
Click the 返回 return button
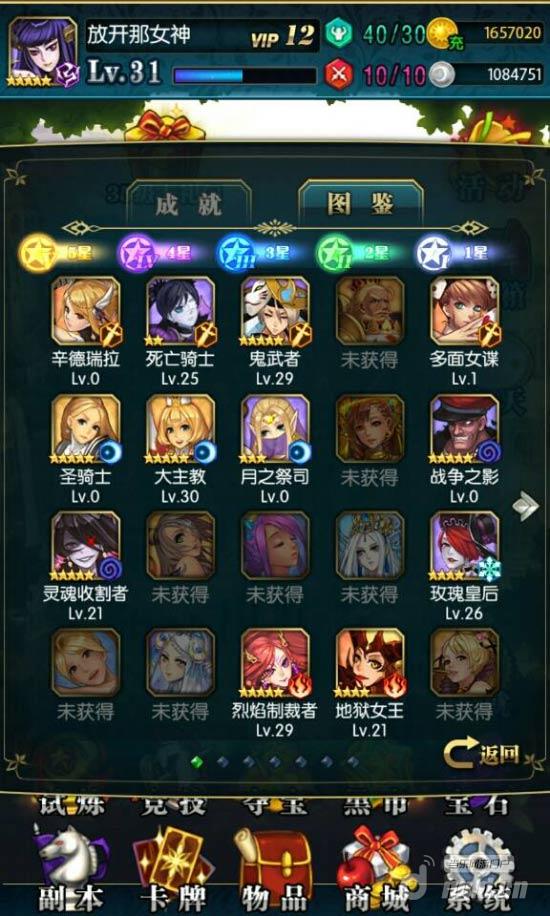click(482, 755)
